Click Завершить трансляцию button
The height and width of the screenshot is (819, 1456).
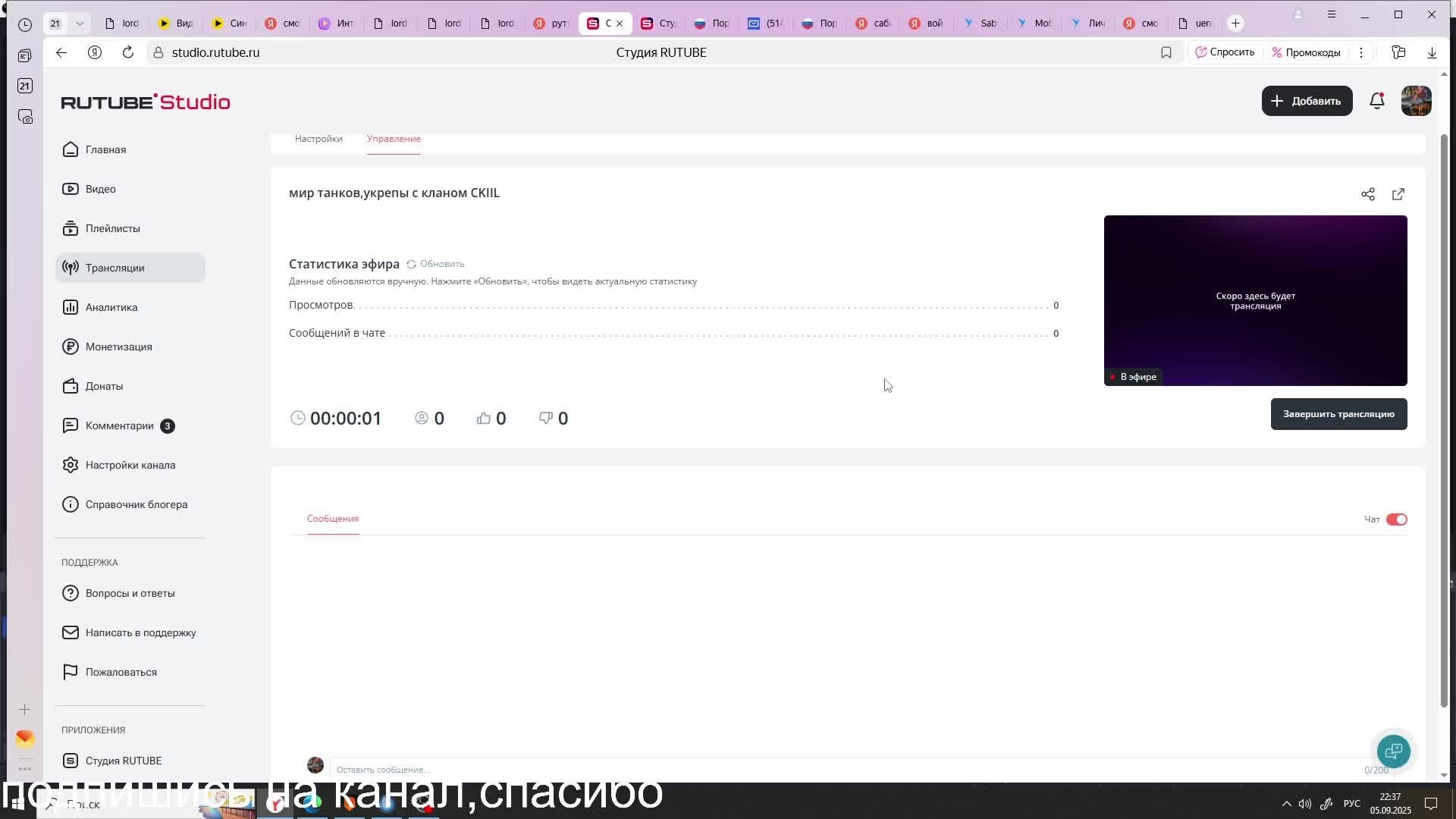(1338, 414)
